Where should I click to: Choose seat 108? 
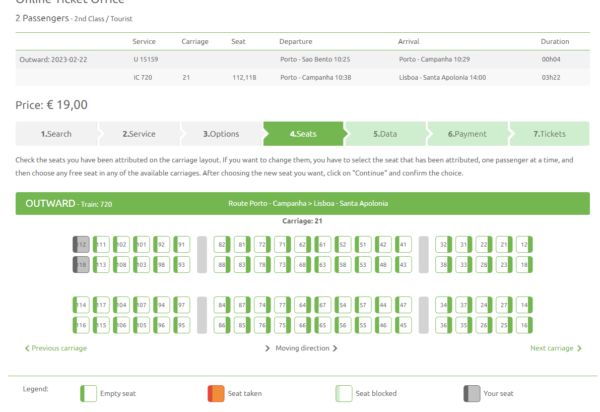(x=121, y=265)
